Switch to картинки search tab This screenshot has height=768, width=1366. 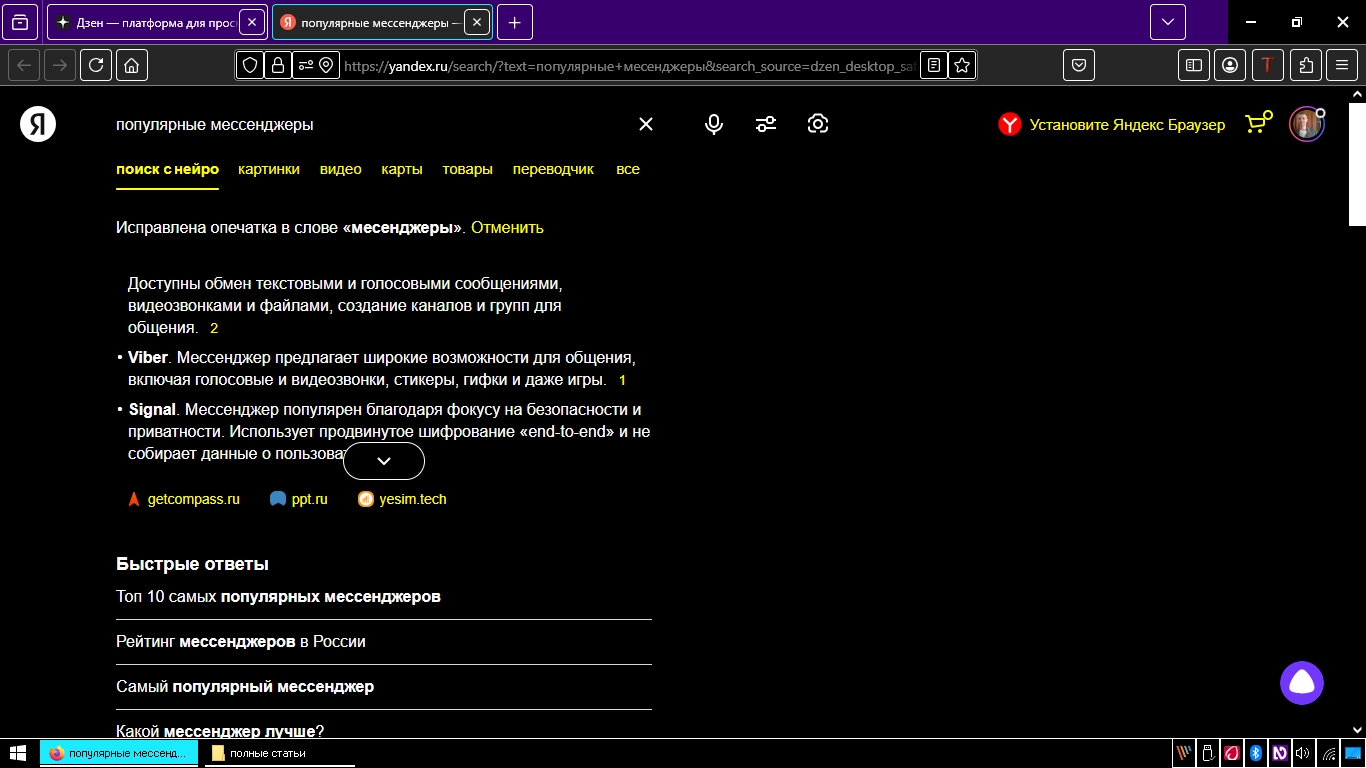[x=269, y=169]
